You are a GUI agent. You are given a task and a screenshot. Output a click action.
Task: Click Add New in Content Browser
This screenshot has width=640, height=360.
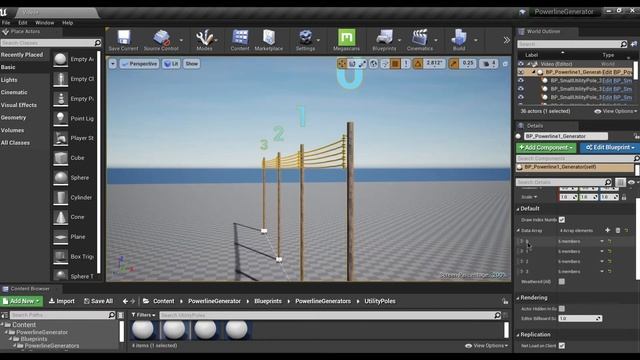[x=22, y=301]
